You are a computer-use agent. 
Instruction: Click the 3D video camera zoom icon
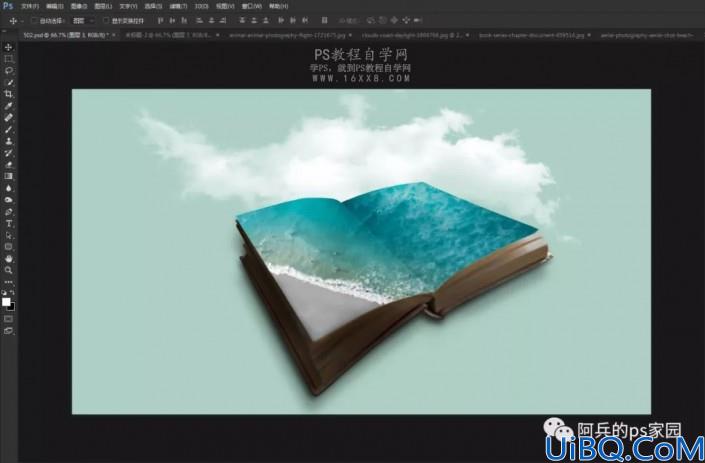click(x=418, y=20)
